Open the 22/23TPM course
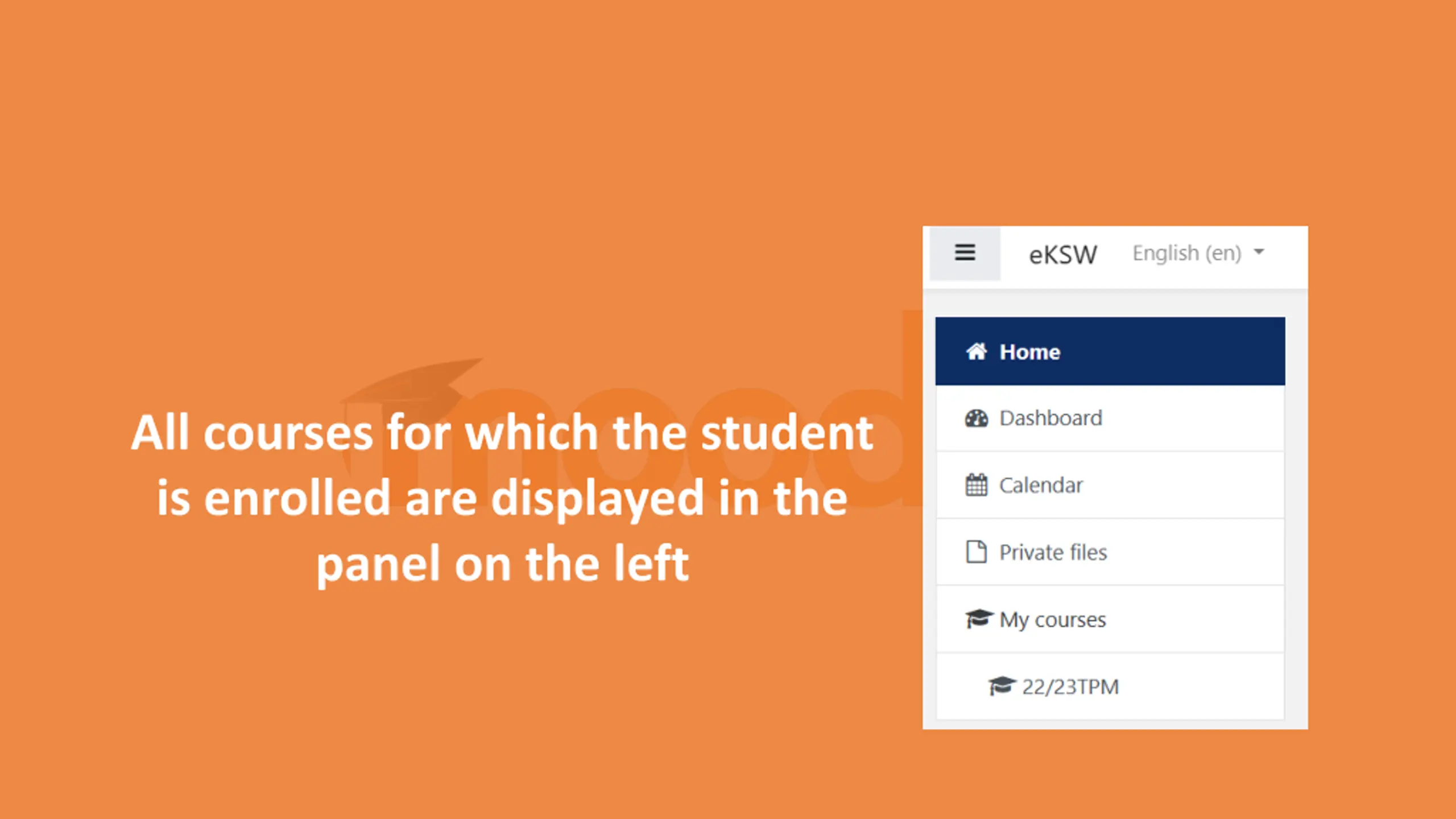This screenshot has height=819, width=1456. [1070, 686]
